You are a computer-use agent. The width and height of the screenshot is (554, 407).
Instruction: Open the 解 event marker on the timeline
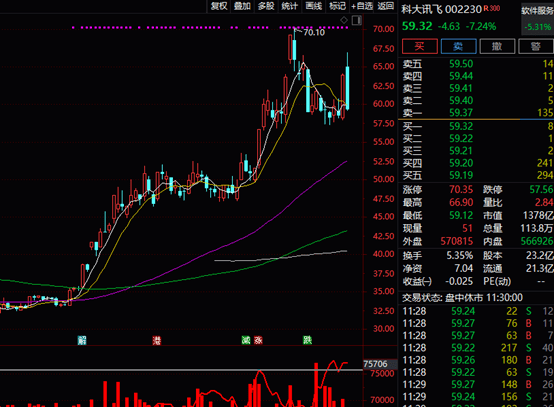pyautogui.click(x=82, y=340)
